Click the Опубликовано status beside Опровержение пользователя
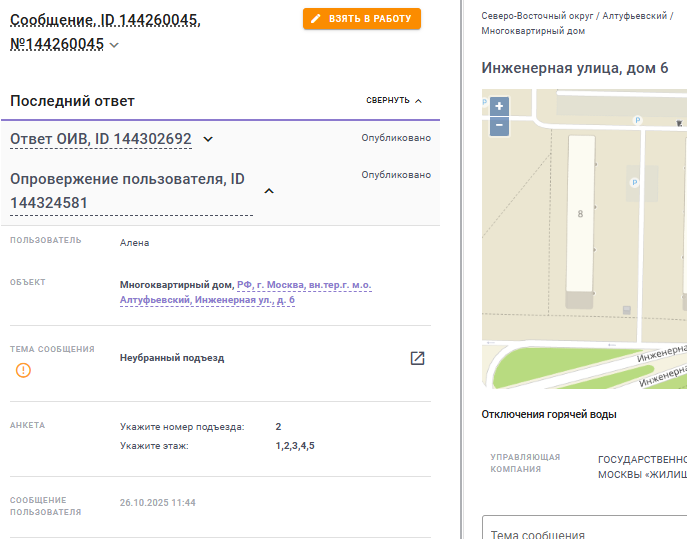This screenshot has height=539, width=687. coord(396,175)
